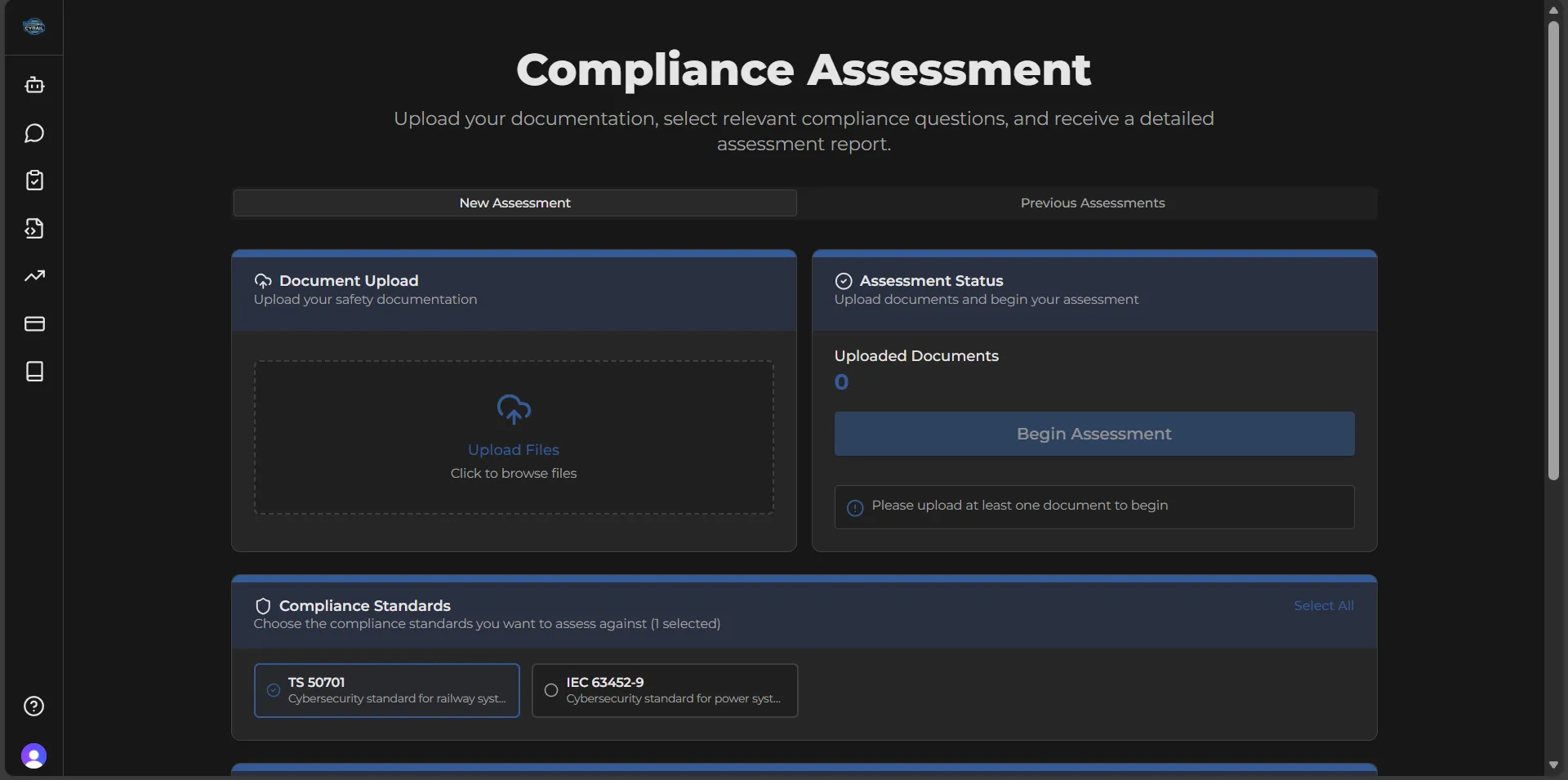Click the help question mark icon
Screen dimensions: 1568x780
tap(33, 706)
